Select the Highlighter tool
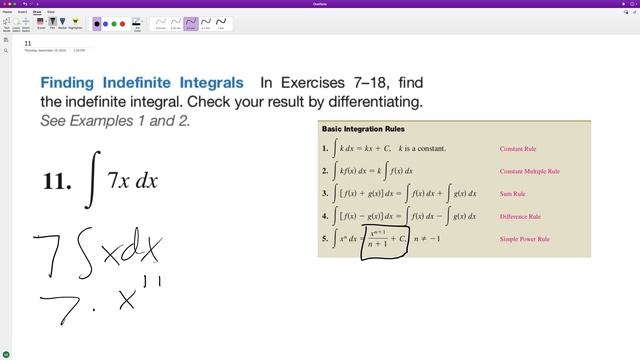 click(75, 23)
